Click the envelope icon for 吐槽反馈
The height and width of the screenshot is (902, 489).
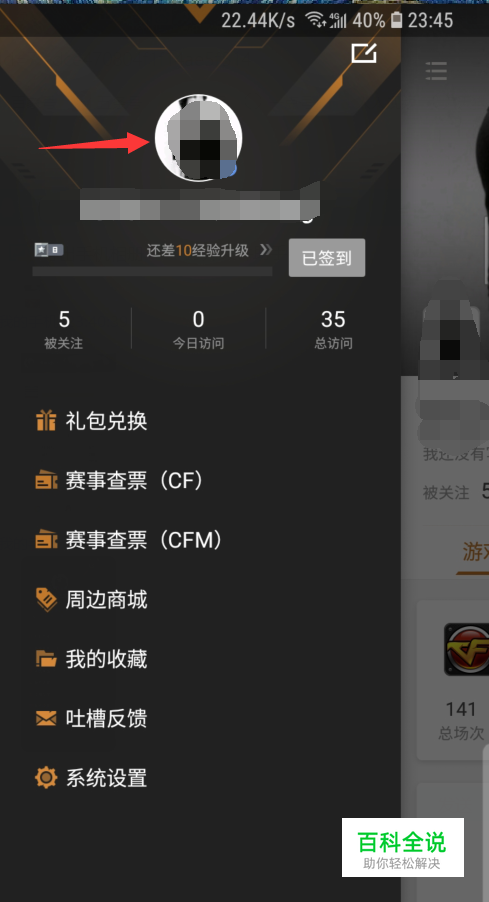click(46, 718)
